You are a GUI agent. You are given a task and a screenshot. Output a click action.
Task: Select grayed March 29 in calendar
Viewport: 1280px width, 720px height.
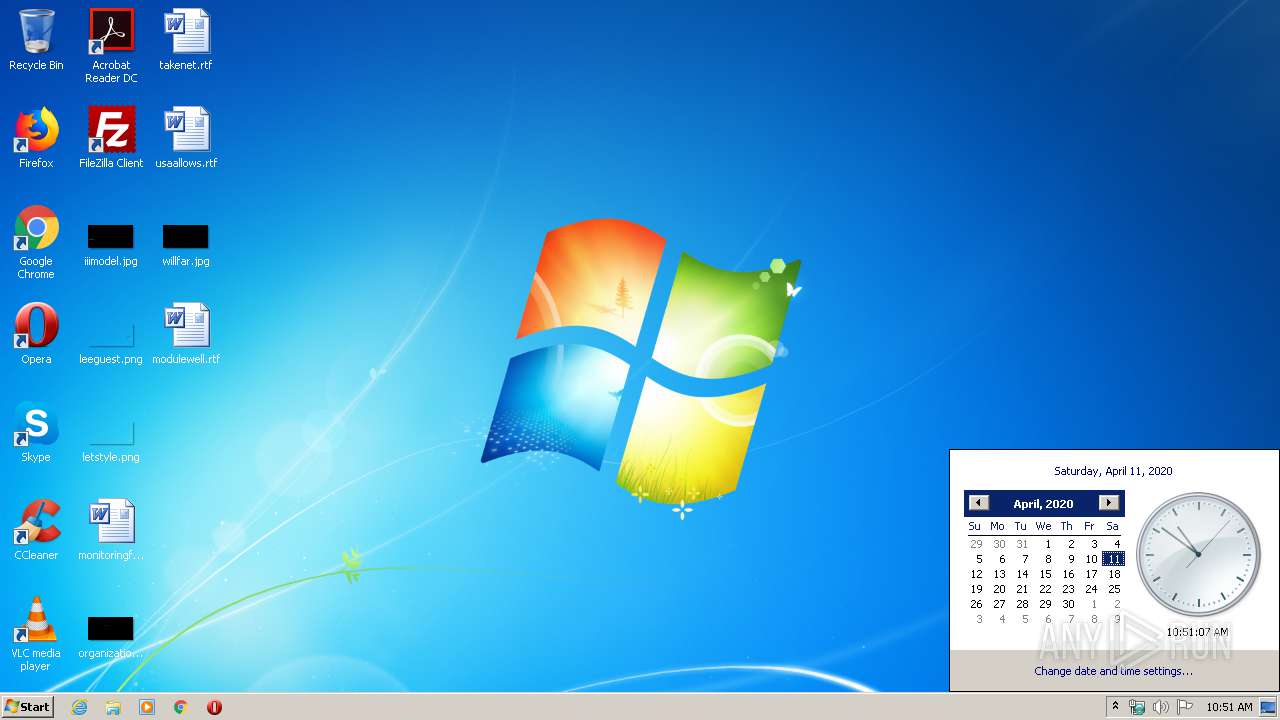point(976,544)
